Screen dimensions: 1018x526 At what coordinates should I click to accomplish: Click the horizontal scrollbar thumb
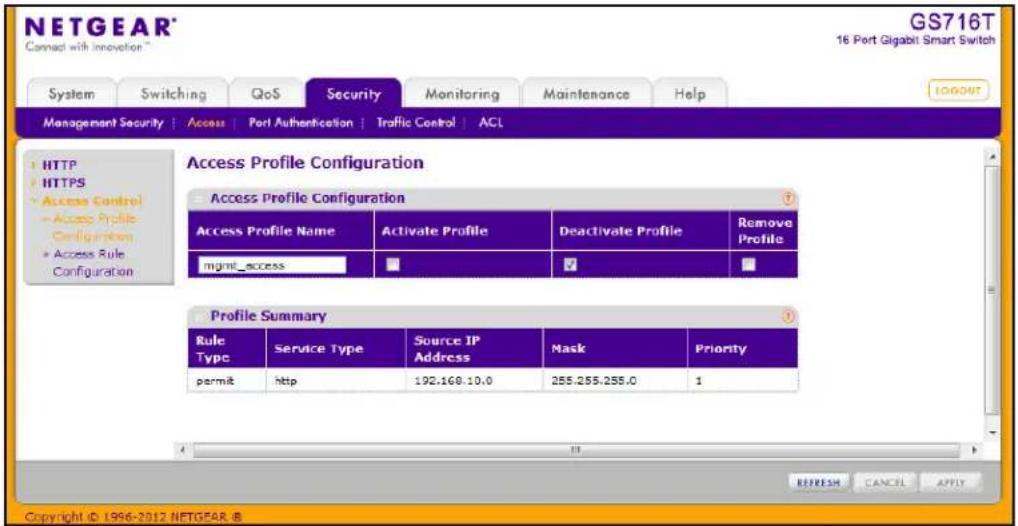[575, 449]
